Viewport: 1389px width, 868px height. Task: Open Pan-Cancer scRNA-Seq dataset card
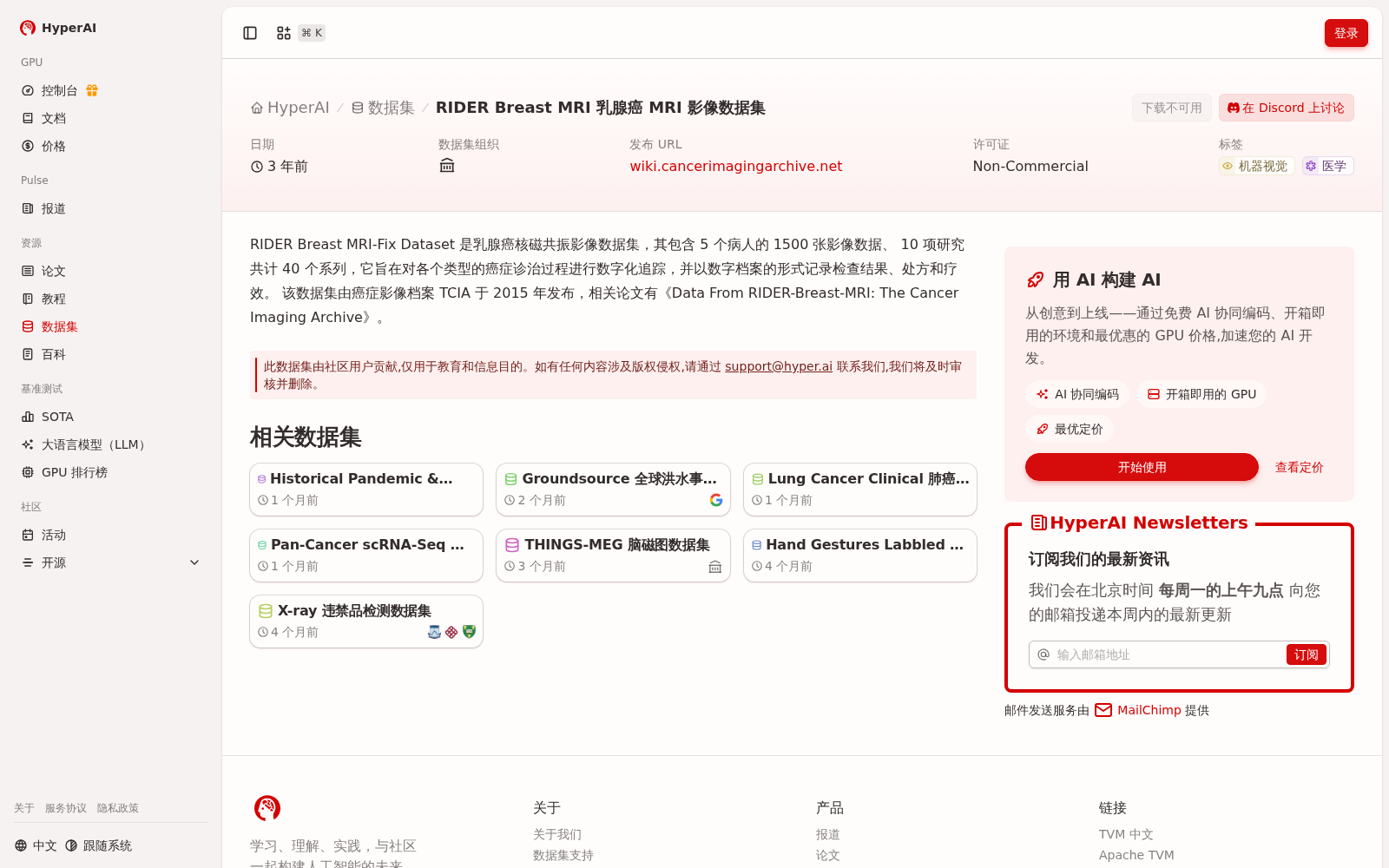click(366, 556)
